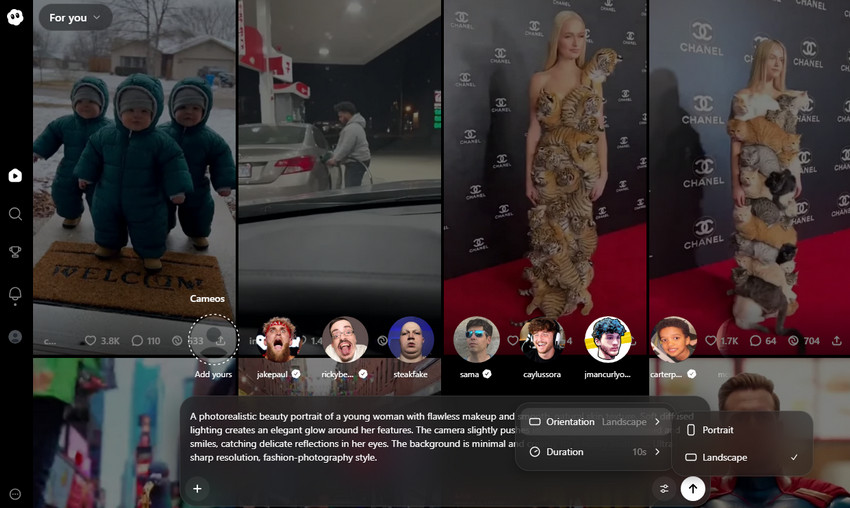This screenshot has height=508, width=850.
Task: Open search from the left sidebar
Action: pyautogui.click(x=15, y=214)
